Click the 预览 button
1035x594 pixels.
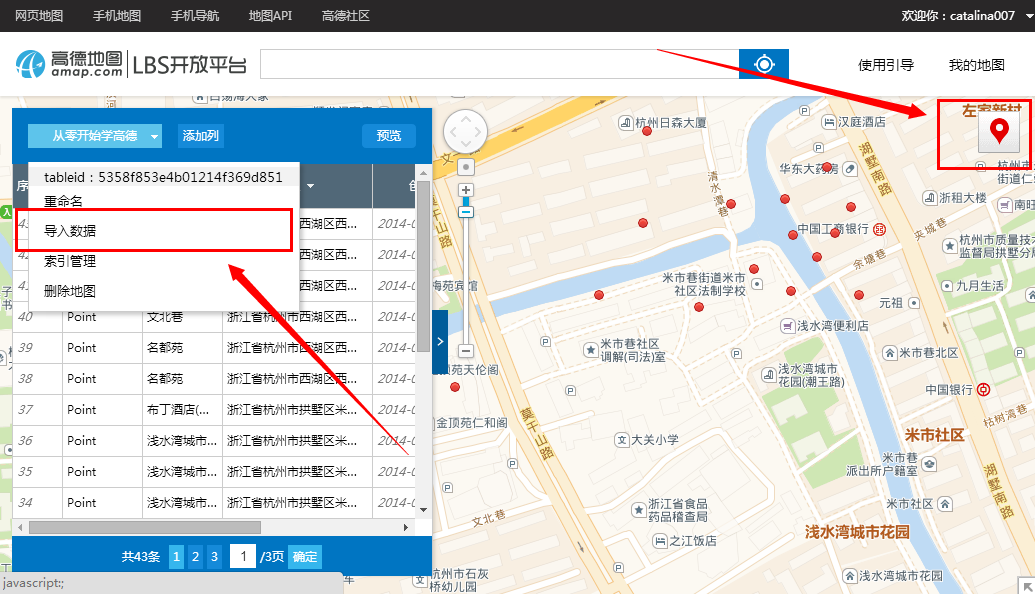click(389, 136)
